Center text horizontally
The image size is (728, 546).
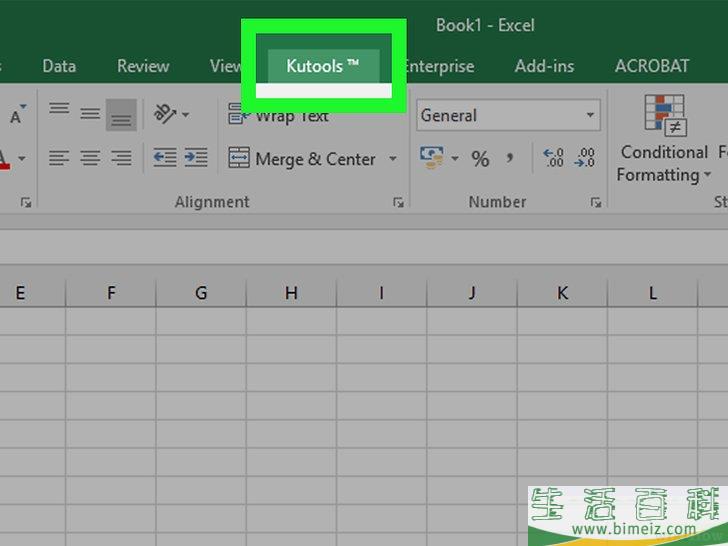(x=90, y=158)
